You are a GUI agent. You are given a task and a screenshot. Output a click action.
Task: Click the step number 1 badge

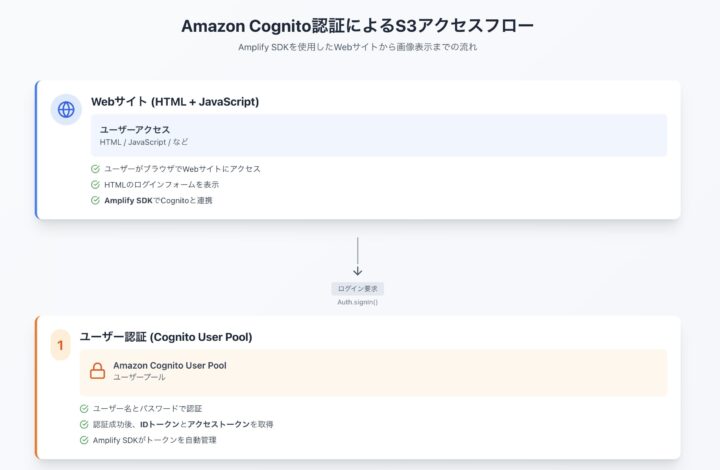pos(60,345)
